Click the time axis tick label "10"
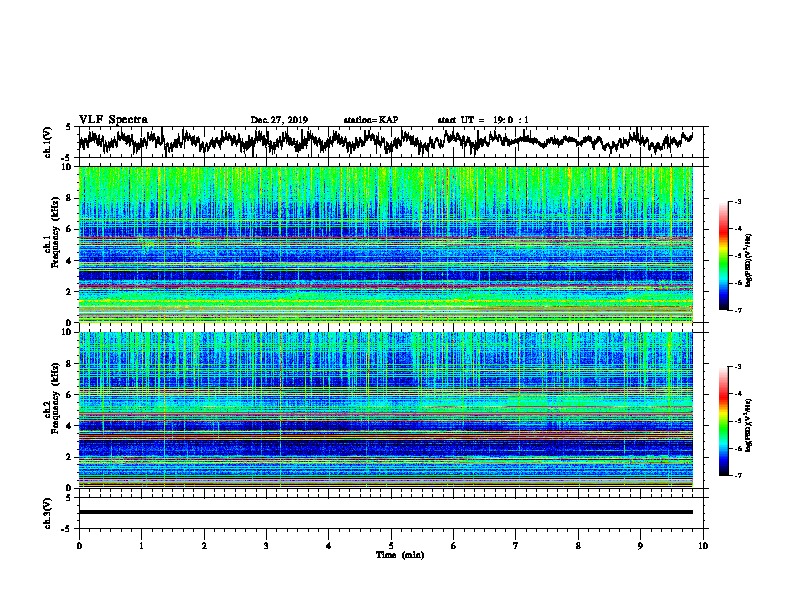 (x=703, y=546)
